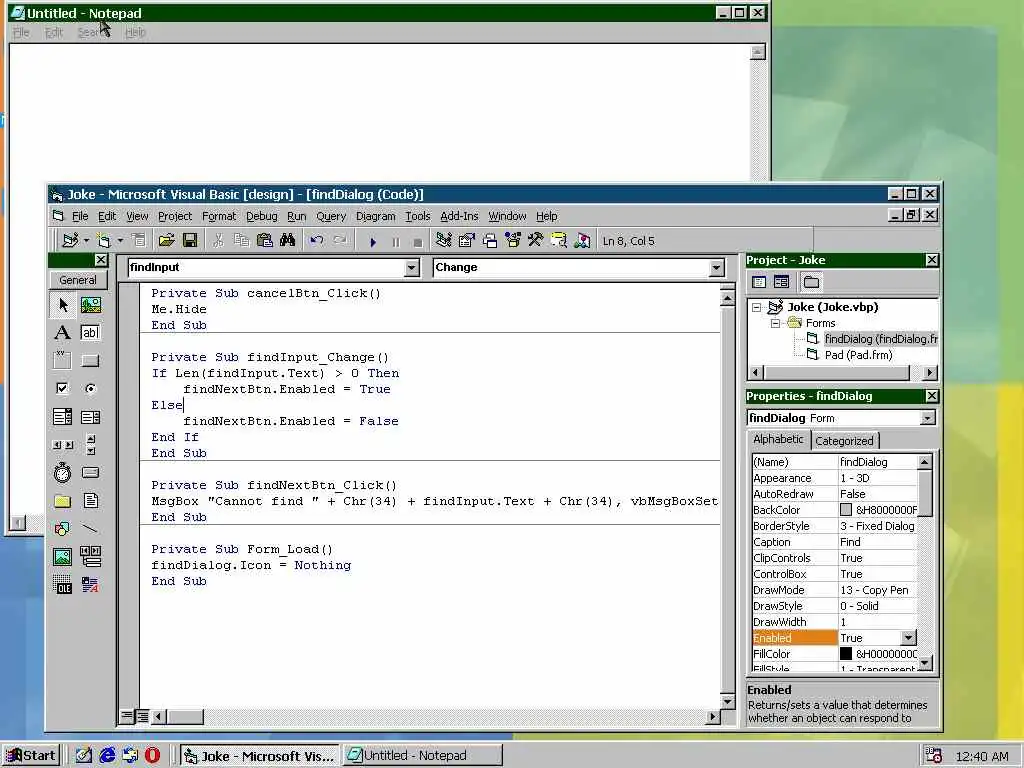Viewport: 1024px width, 768px height.
Task: Select the ComboBox control tool
Action: pos(63,417)
